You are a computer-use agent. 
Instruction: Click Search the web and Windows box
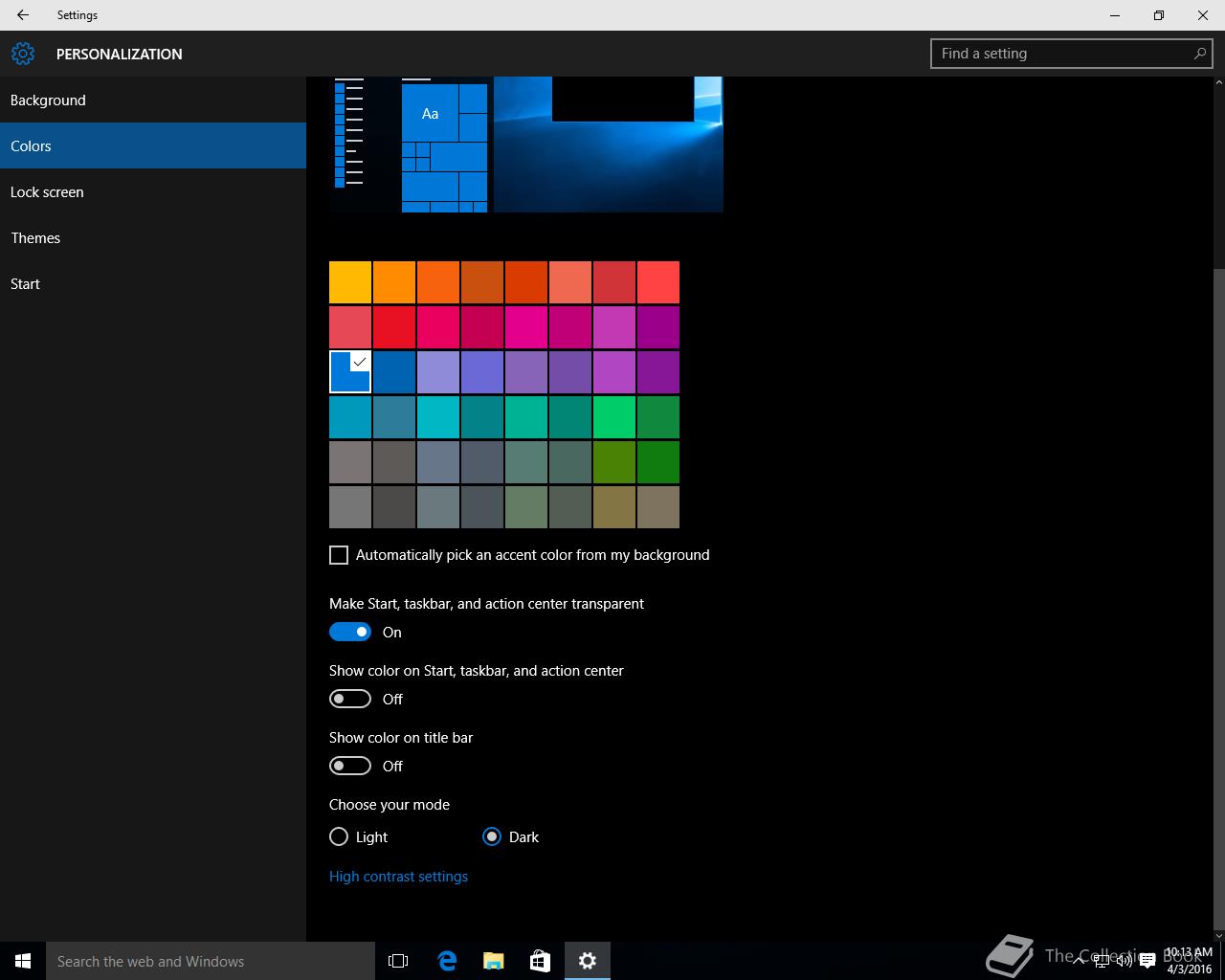211,961
